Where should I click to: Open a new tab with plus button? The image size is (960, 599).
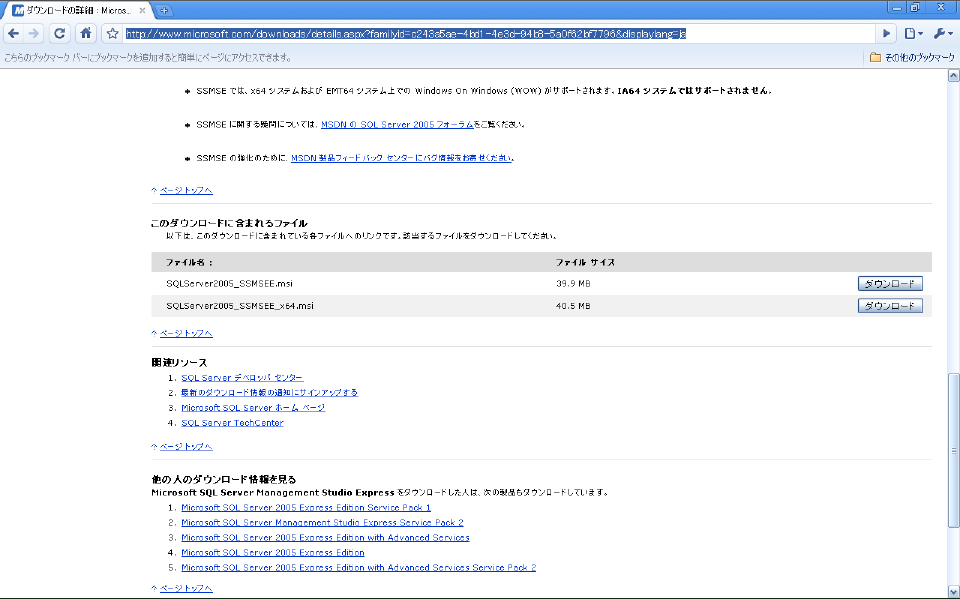163,10
